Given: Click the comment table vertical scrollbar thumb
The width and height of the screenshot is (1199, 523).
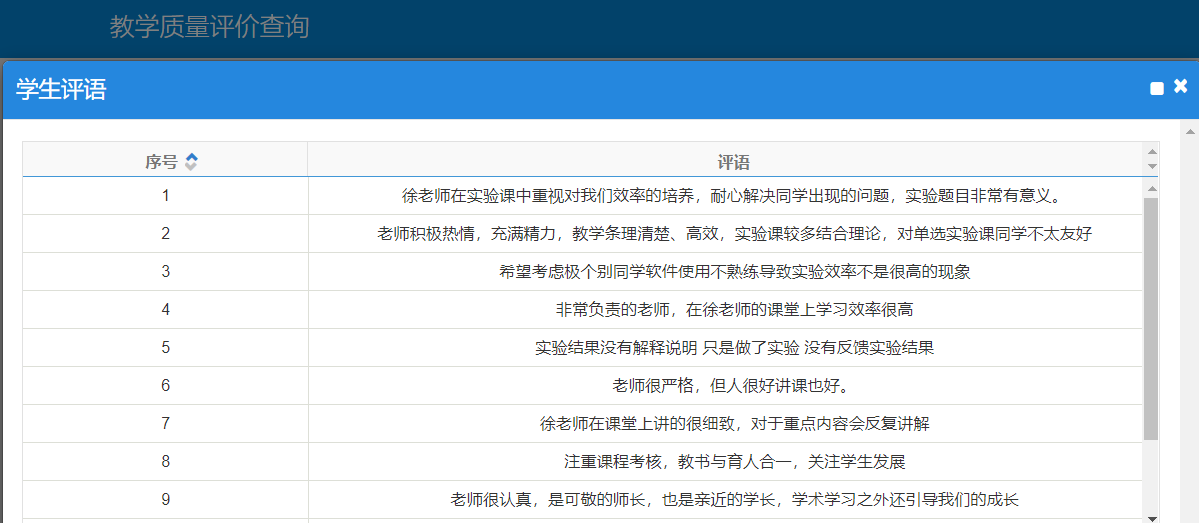Looking at the screenshot, I should (x=1151, y=320).
